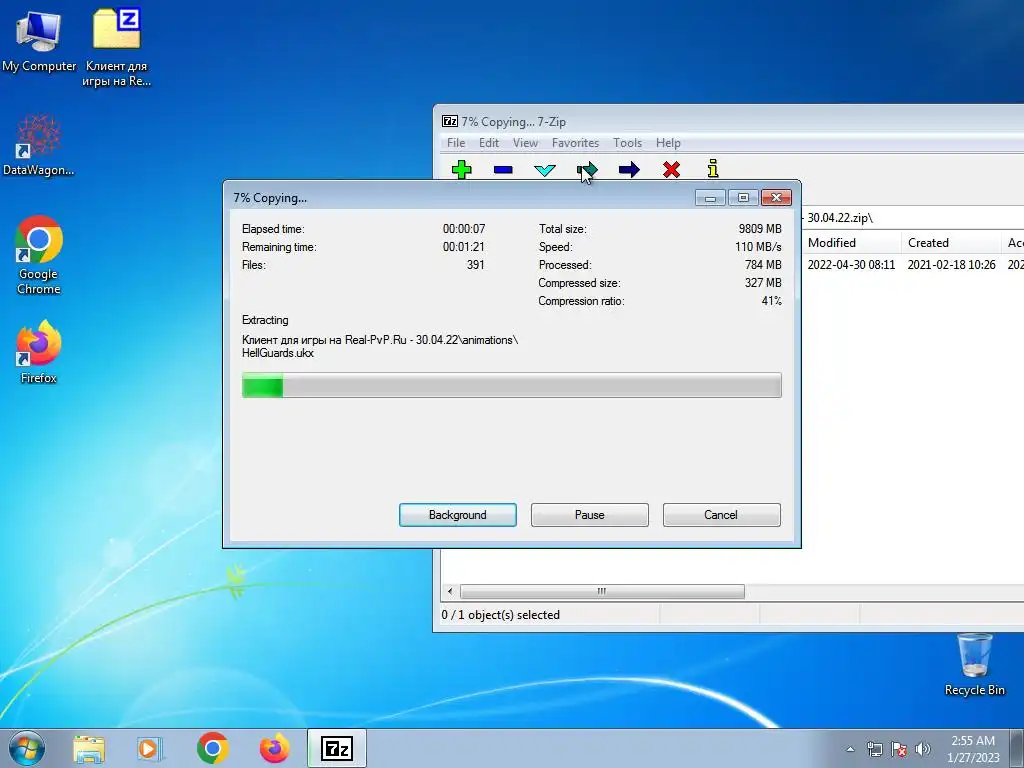
Task: Click the blue minus Extract icon in 7-Zip
Action: coord(503,170)
